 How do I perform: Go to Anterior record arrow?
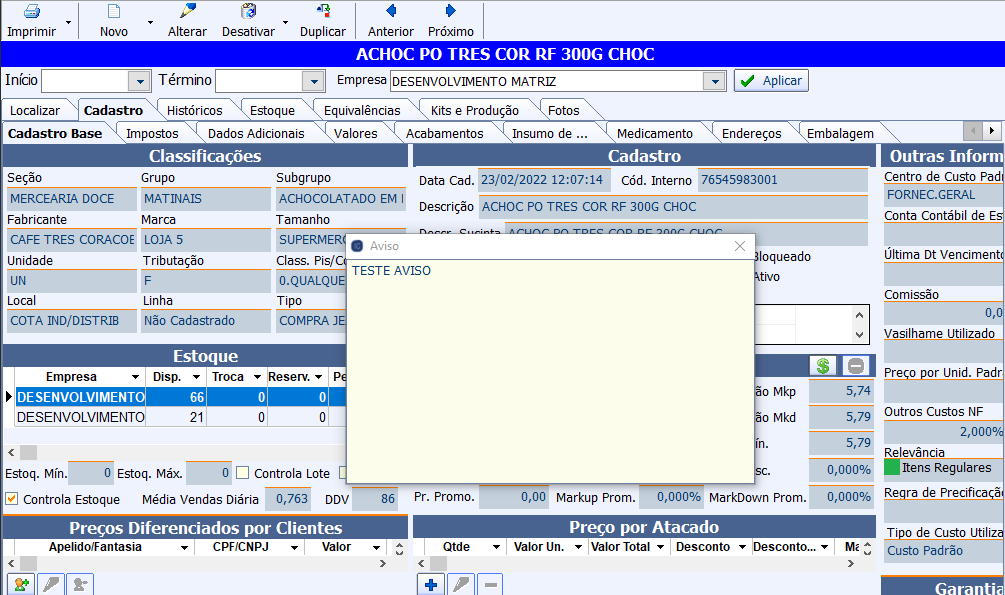(390, 13)
